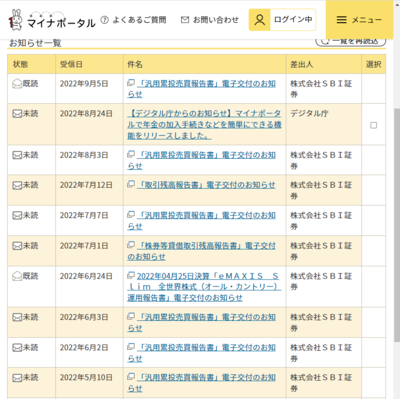Click external-link icon in 2022年6月3日 subject
Viewport: 400px width, 399px height.
tap(131, 316)
